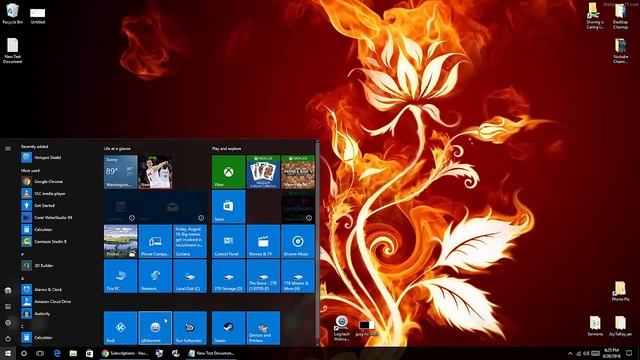Jump to letter A heading in app list
The image size is (640, 360).
(22, 278)
